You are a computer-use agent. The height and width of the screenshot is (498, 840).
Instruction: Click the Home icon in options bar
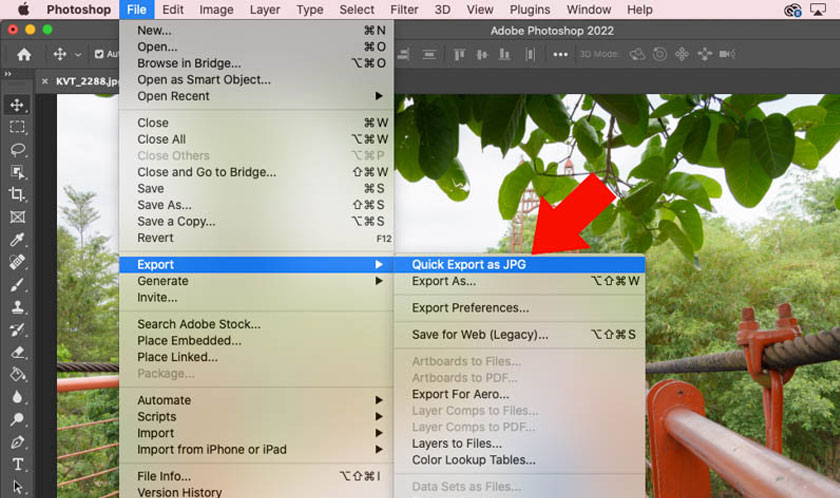pyautogui.click(x=24, y=55)
